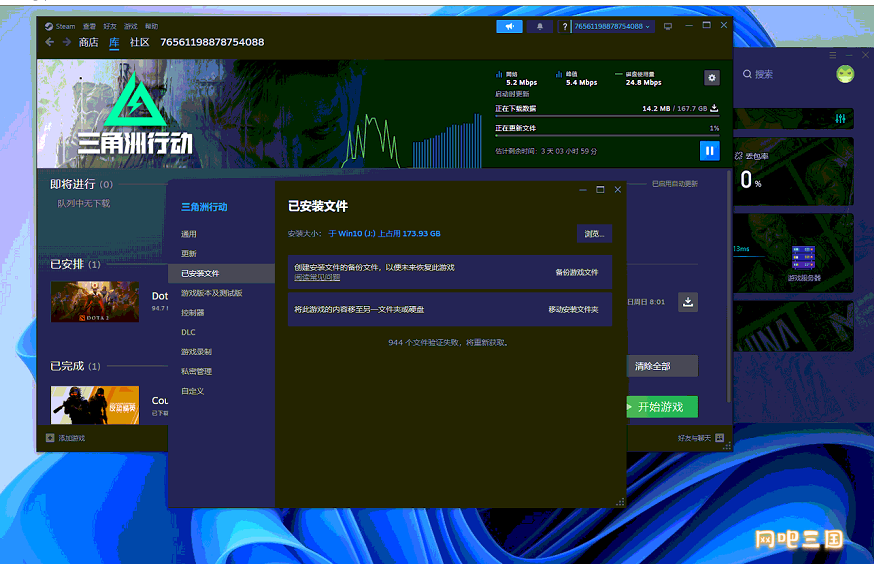Open download settings gear icon
Image resolution: width=874 pixels, height=564 pixels.
tap(712, 77)
